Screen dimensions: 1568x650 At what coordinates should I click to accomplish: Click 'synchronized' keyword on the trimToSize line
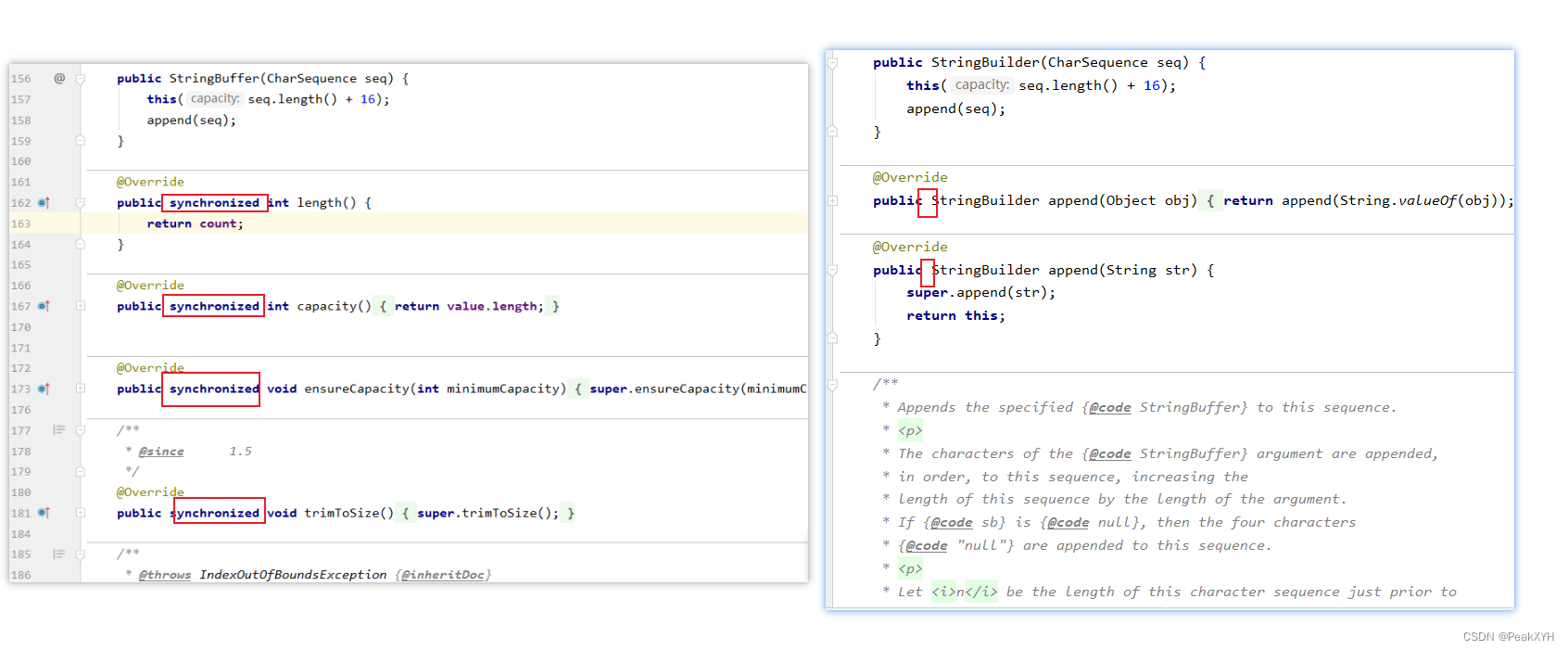click(x=214, y=513)
